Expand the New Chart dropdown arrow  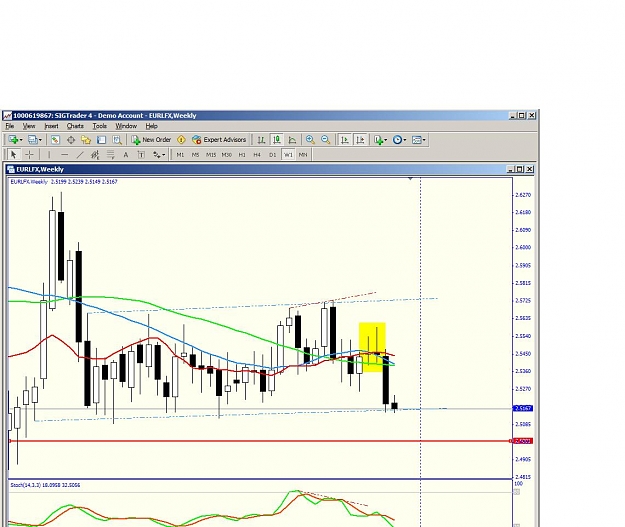pyautogui.click(x=21, y=140)
